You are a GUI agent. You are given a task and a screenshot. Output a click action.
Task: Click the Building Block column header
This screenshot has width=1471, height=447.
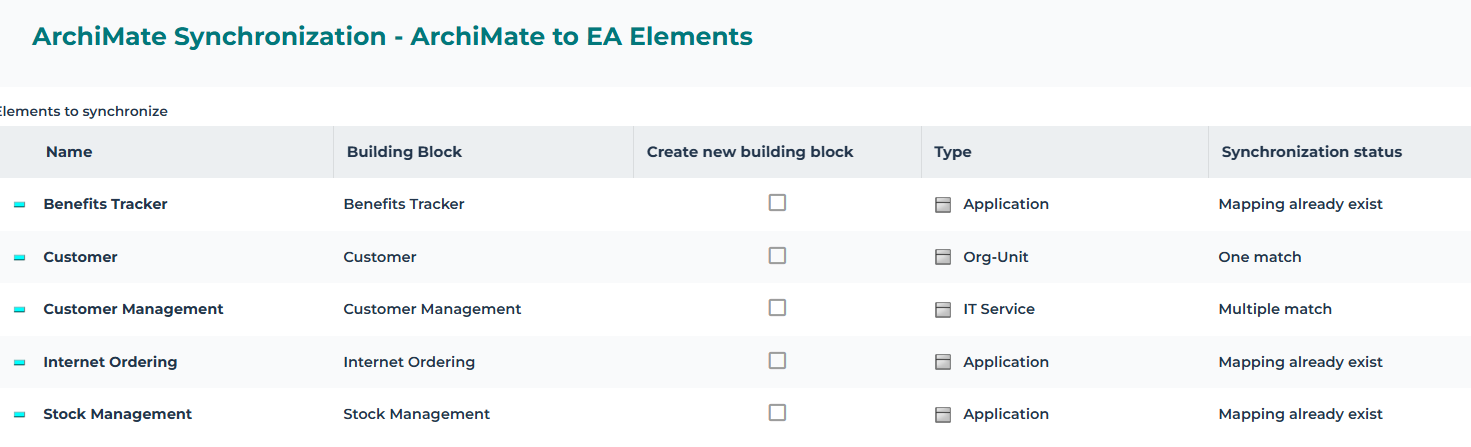tap(404, 152)
